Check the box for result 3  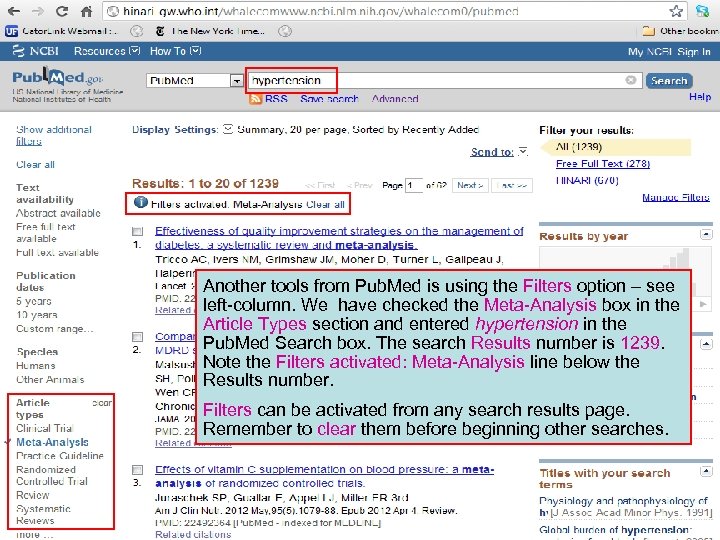(x=137, y=470)
